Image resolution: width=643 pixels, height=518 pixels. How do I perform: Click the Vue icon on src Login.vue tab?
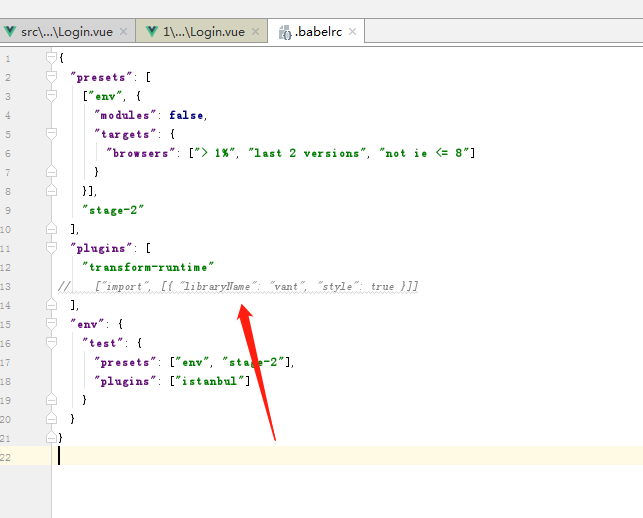pyautogui.click(x=10, y=32)
